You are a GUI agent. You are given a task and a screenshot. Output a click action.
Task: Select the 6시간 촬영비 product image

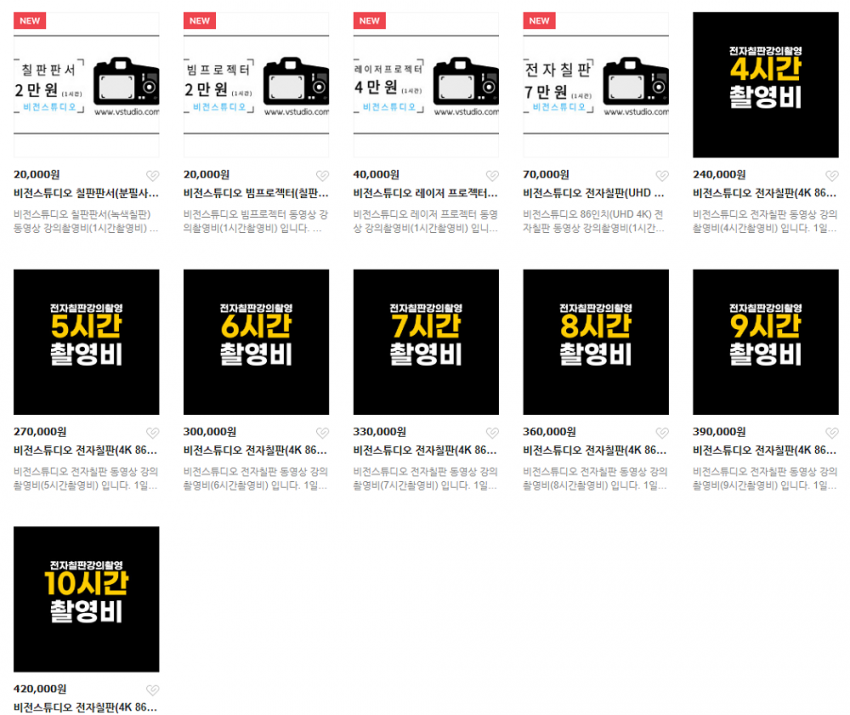256,342
